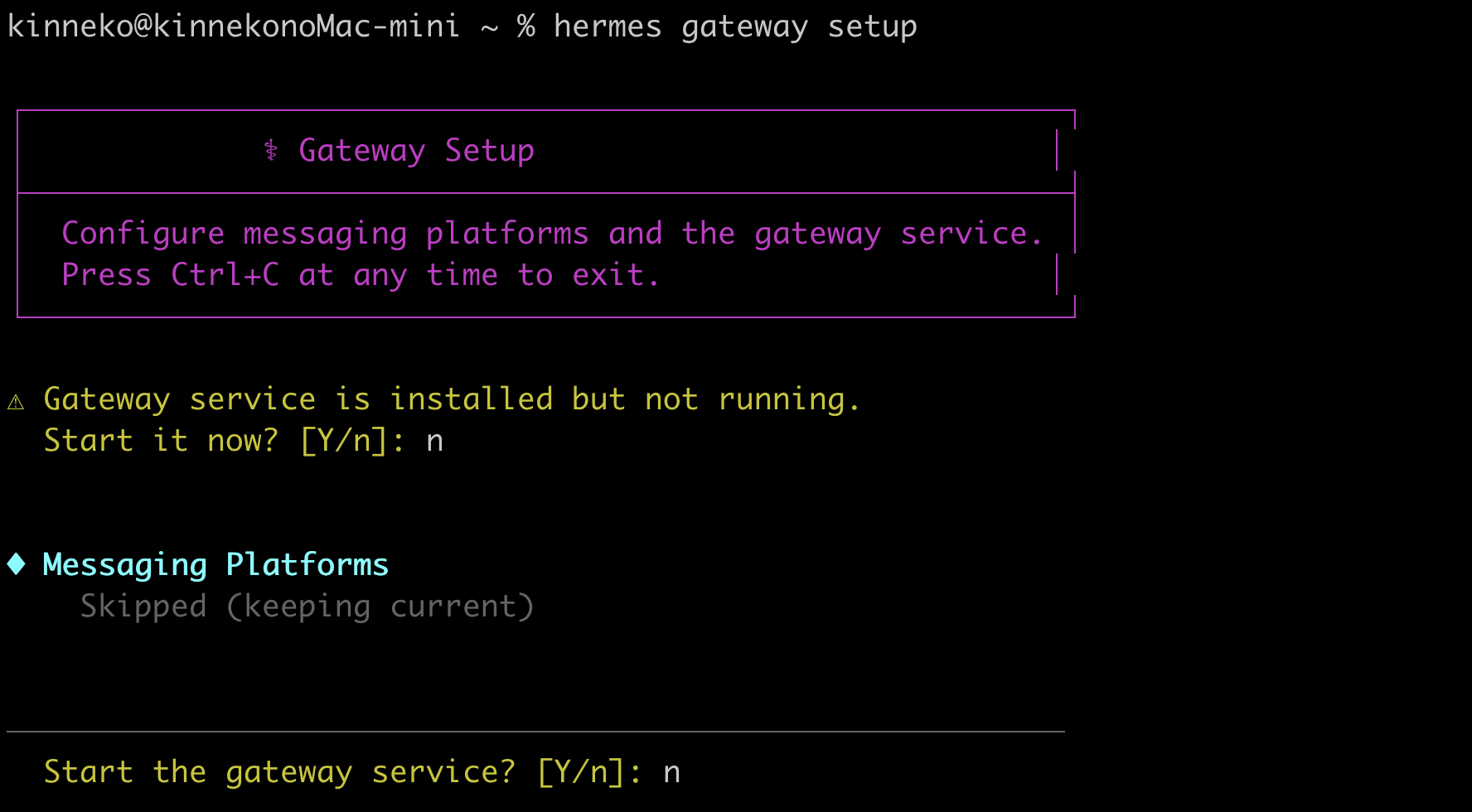This screenshot has width=1472, height=812.
Task: Click the 'Press Ctrl+C at any time to exit' line
Action: coord(361,275)
